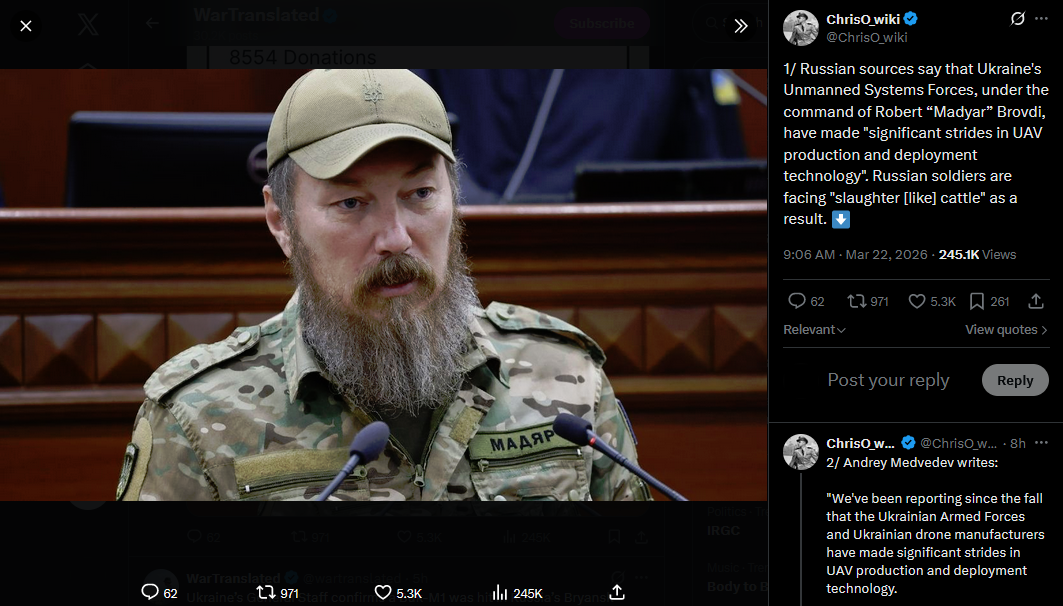Screen dimensions: 1063x606
Task: Collapse the side panel with double-chevron icon
Action: click(x=740, y=26)
